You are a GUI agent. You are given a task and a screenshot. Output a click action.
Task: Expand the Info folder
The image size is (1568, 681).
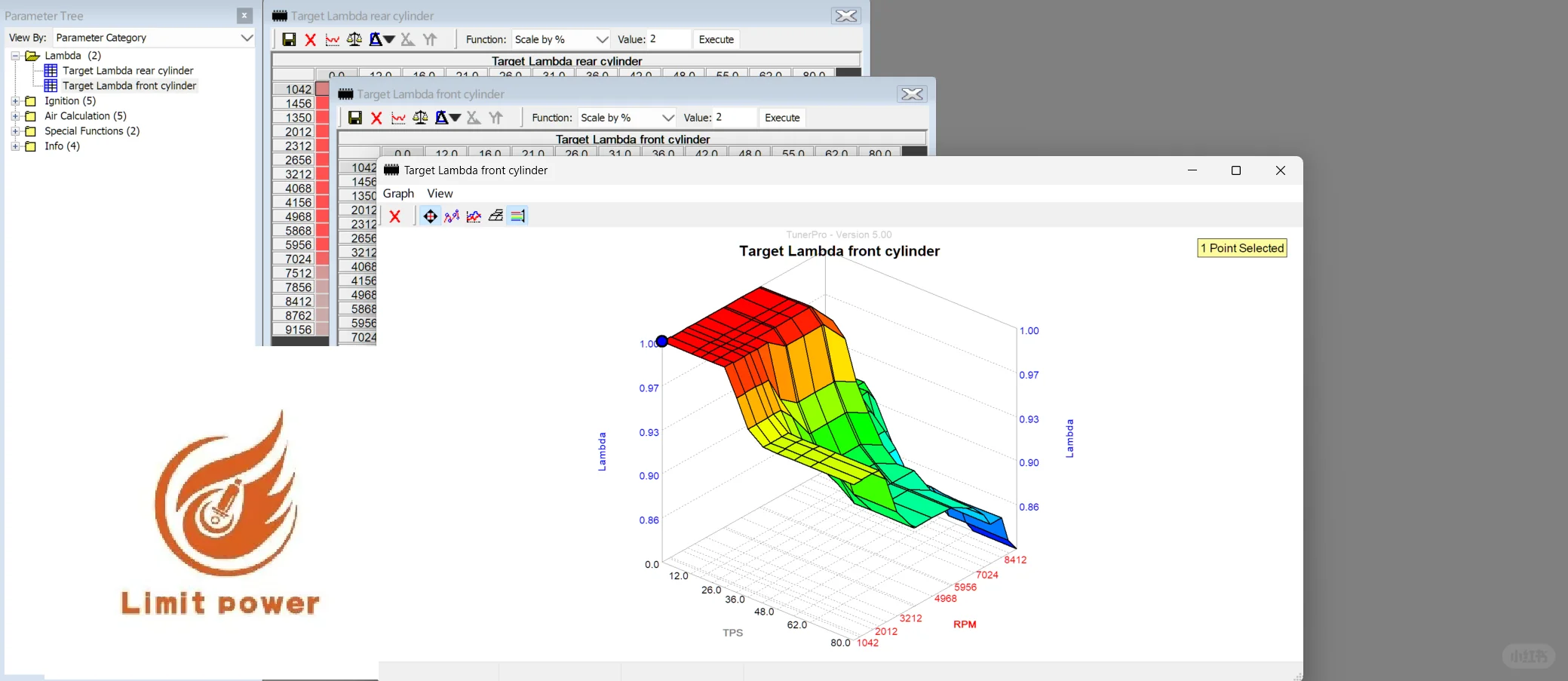tap(15, 146)
